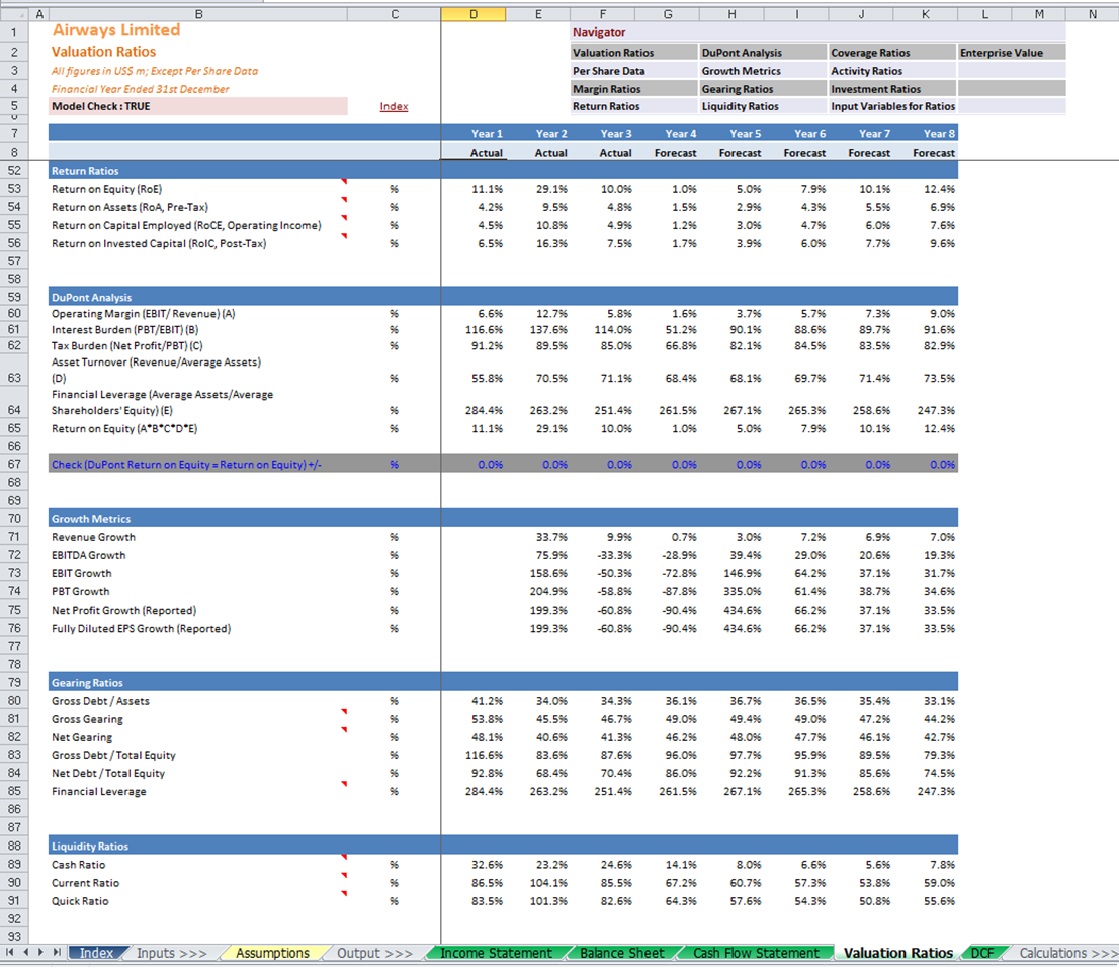
Task: Select the DuPont Analysis section header
Action: click(503, 297)
